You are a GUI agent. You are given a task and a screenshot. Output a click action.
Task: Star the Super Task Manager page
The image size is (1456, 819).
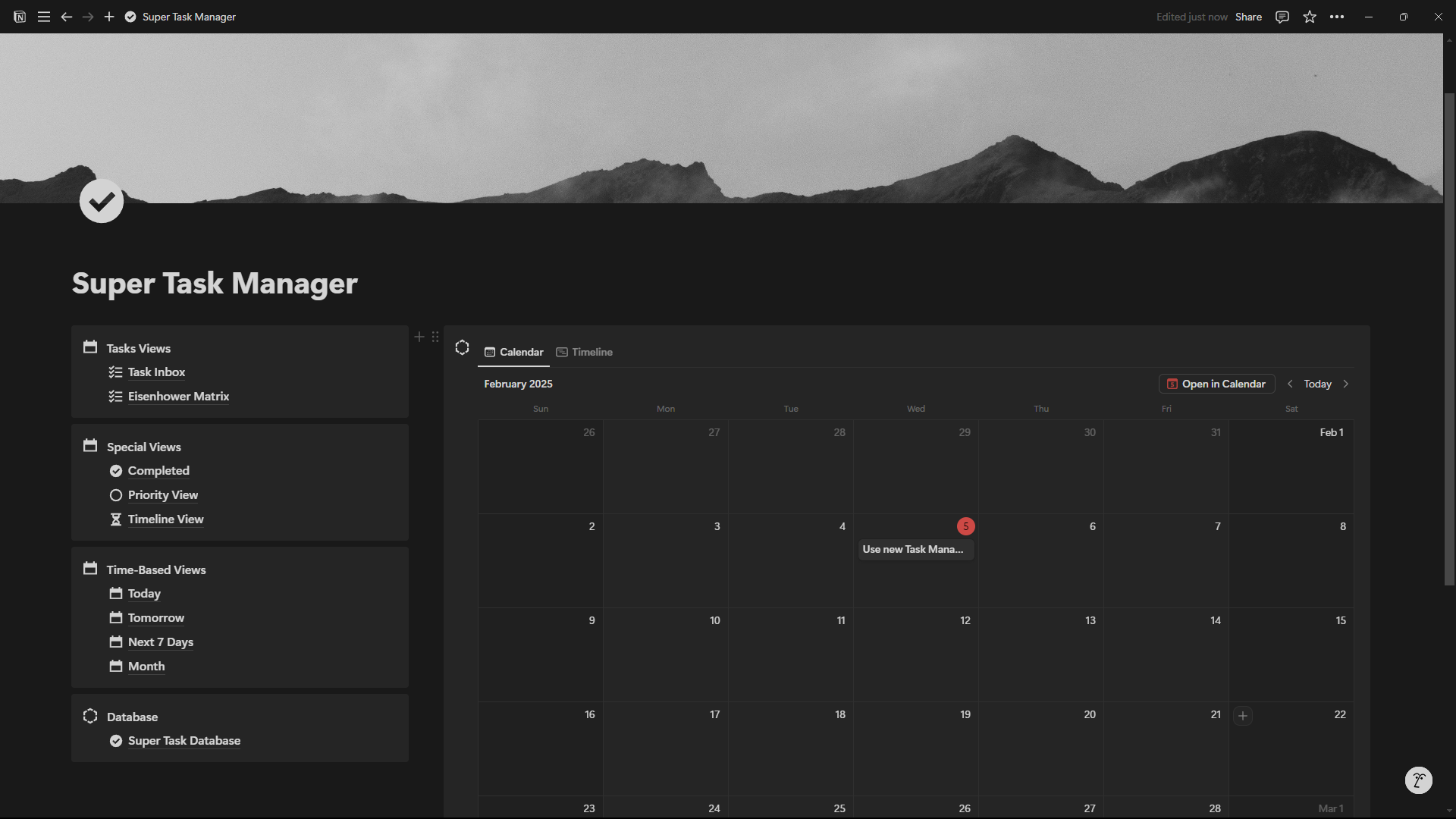(x=1310, y=16)
